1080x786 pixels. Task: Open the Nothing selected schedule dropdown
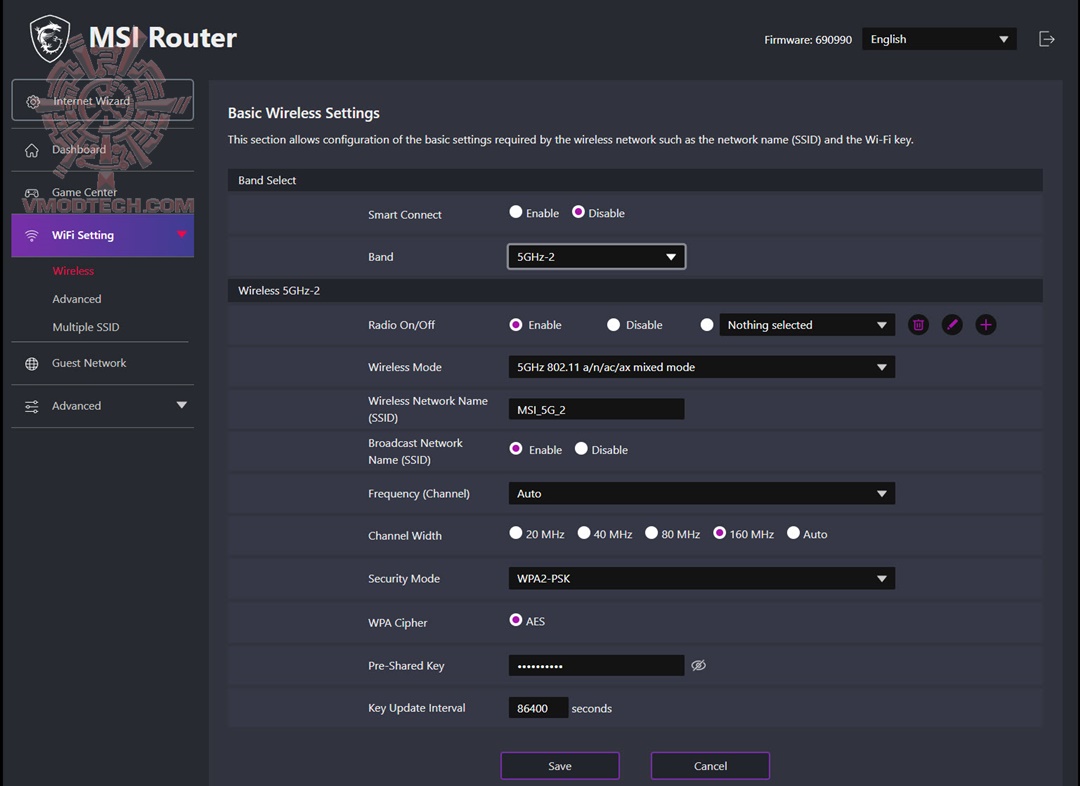807,324
